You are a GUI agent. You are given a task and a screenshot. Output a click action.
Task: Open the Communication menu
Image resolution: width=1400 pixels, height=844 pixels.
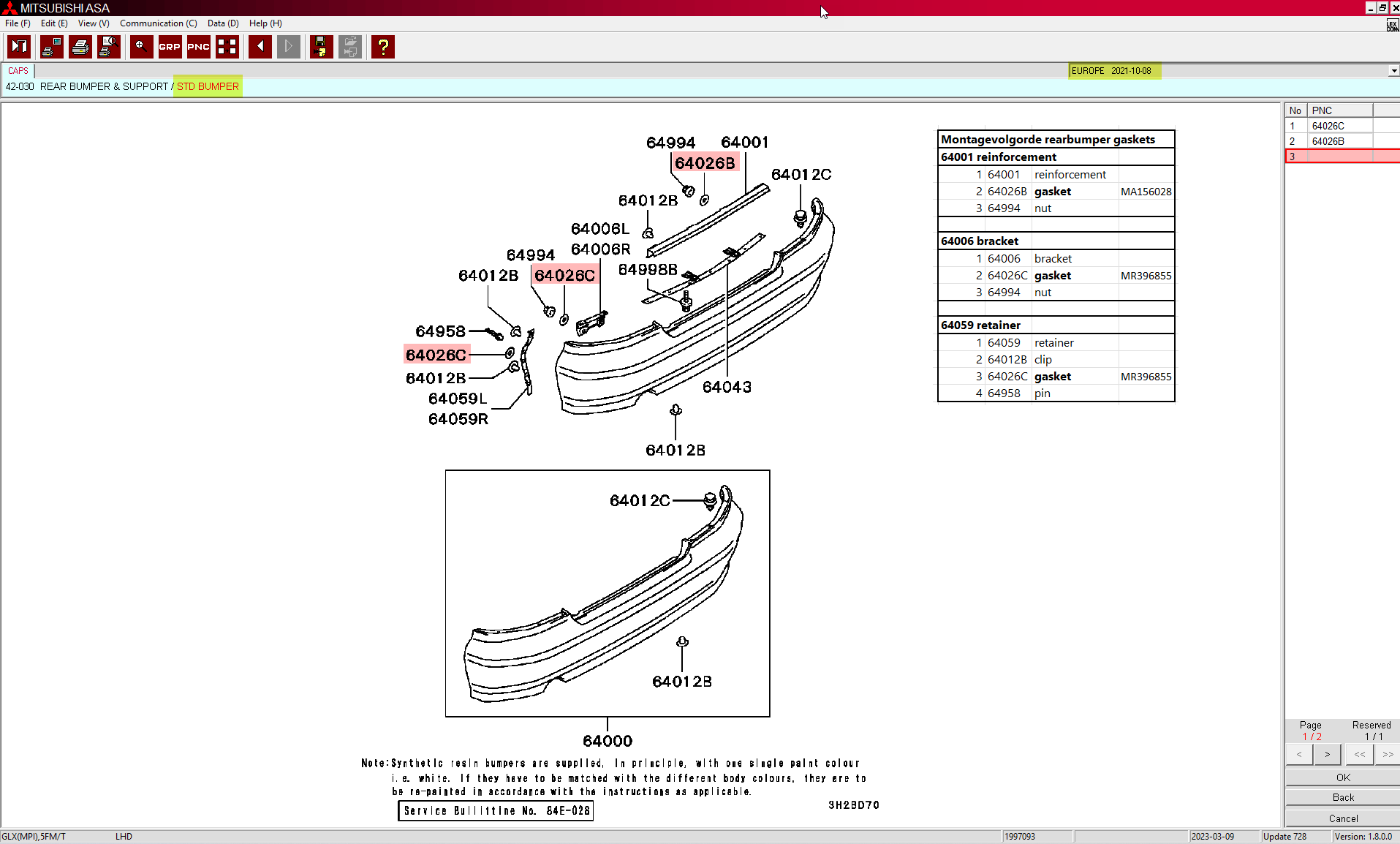(x=158, y=23)
